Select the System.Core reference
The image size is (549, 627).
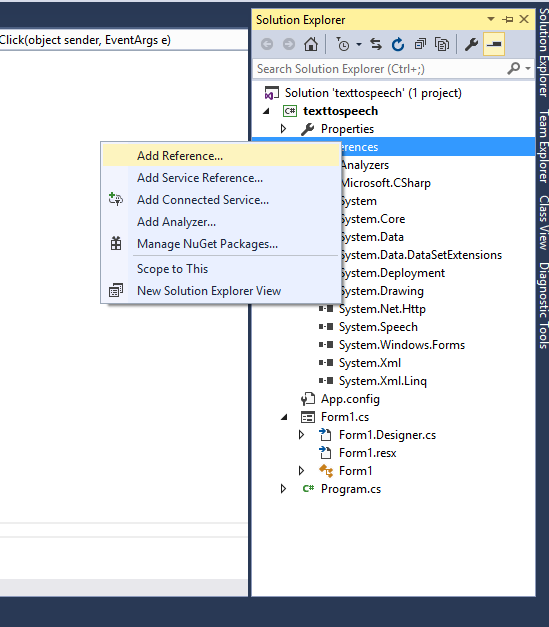373,219
